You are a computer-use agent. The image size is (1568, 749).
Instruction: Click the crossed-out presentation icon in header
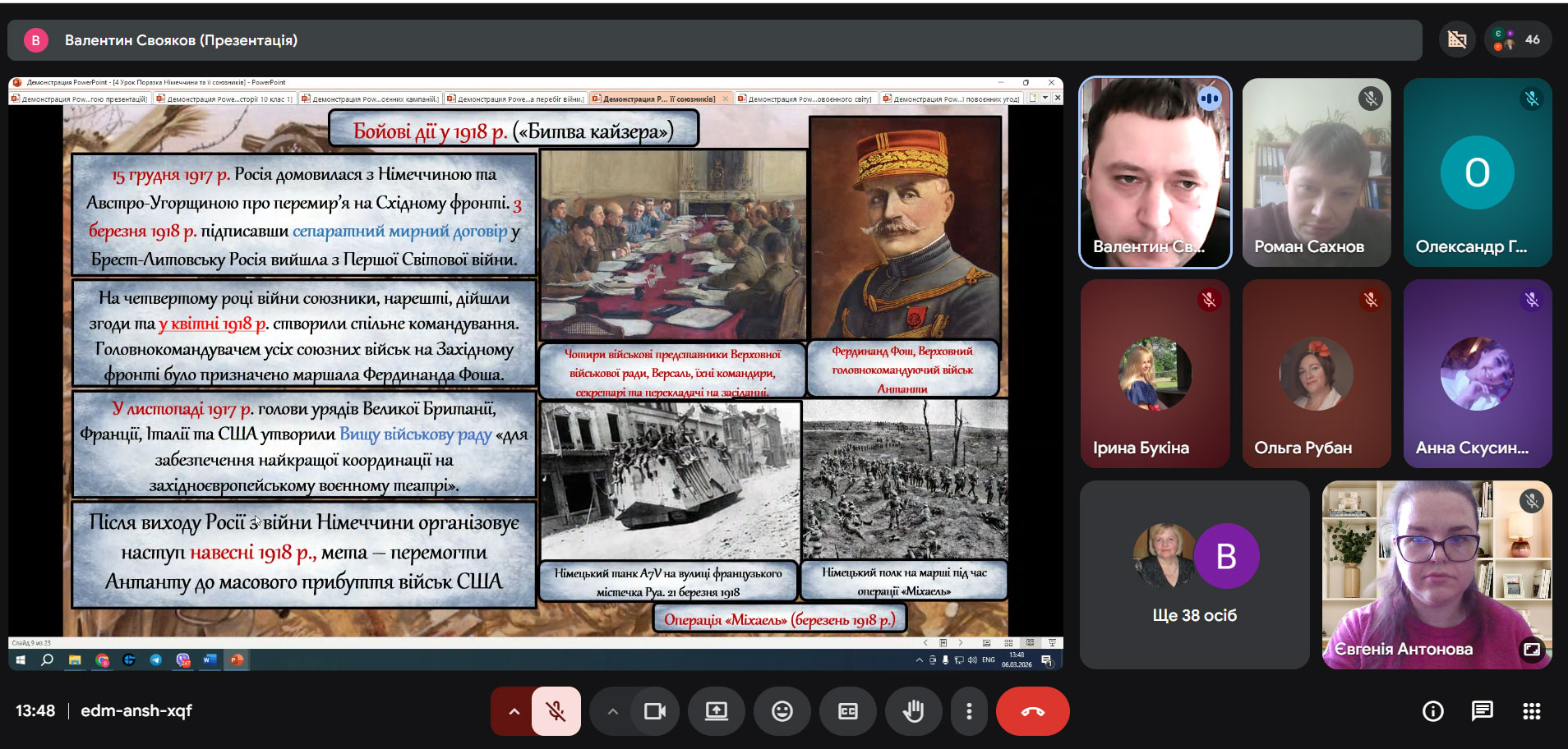click(1457, 39)
